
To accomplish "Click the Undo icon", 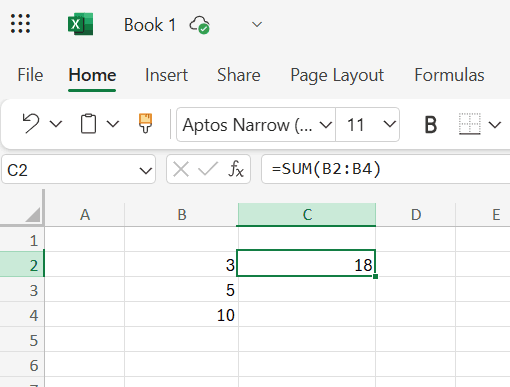I will point(31,124).
